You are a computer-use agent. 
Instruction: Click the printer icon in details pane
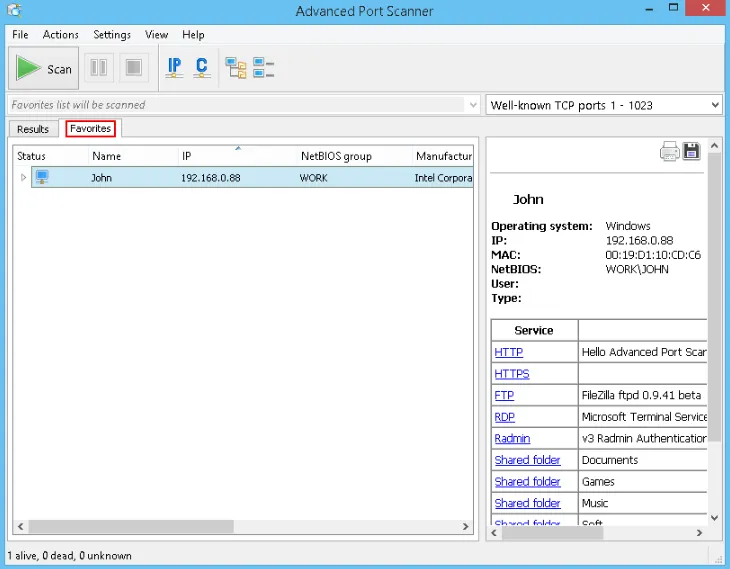point(669,151)
